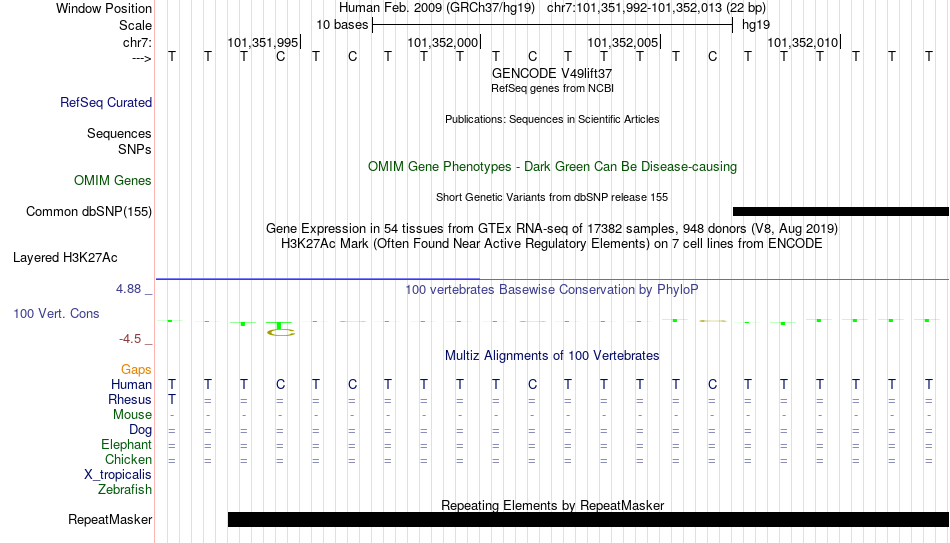Click the Common dbSNP(155) track label

[x=88, y=212]
